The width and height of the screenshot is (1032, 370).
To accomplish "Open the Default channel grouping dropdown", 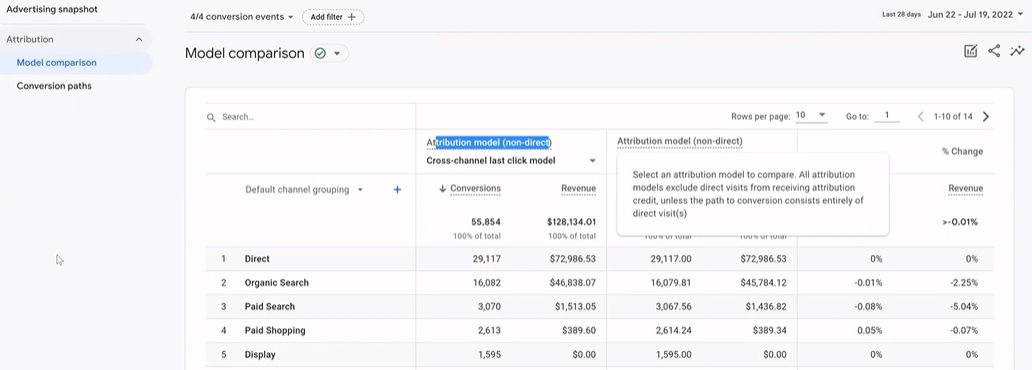I will (303, 190).
